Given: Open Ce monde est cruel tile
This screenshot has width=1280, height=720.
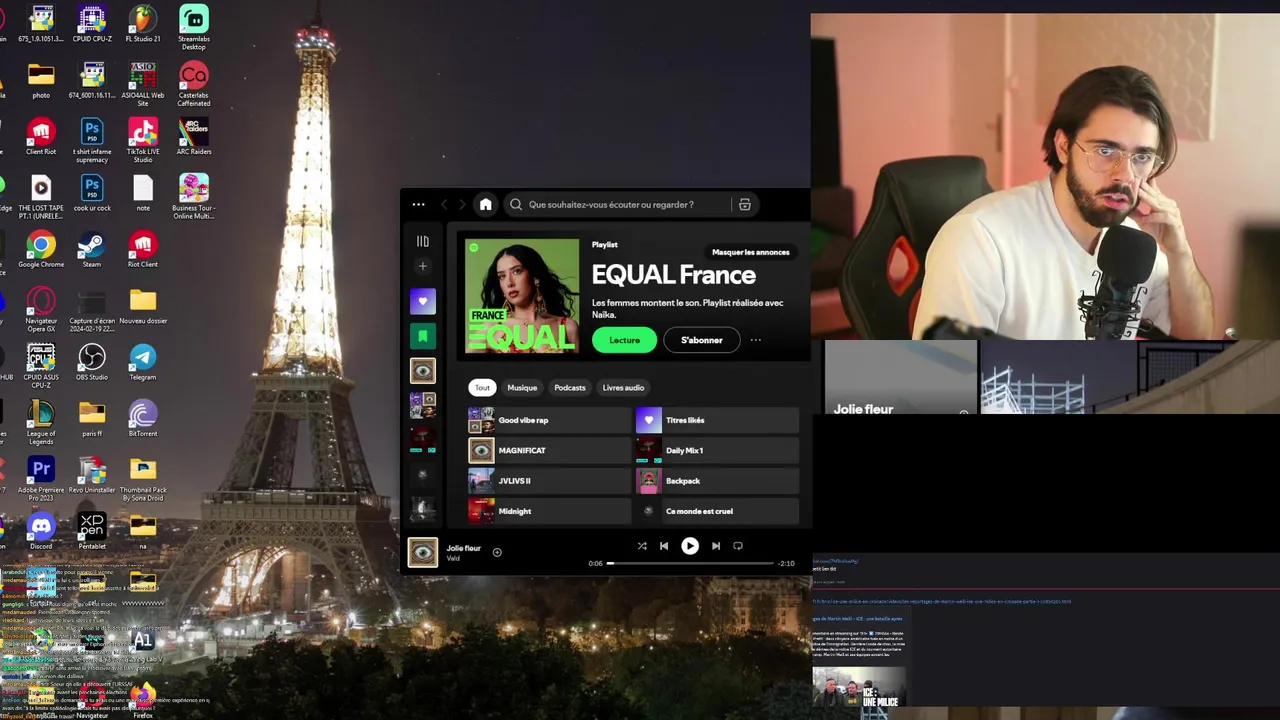Looking at the screenshot, I should click(x=717, y=511).
